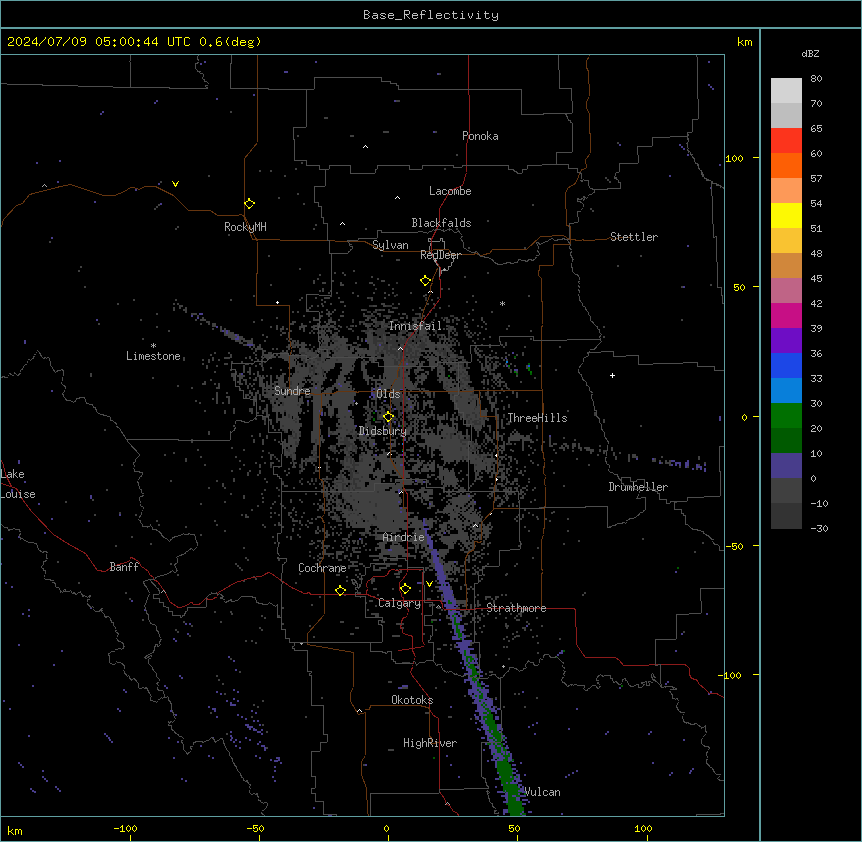This screenshot has width=862, height=842.
Task: Click the asterisk marker east of Innisfail
Action: point(502,303)
